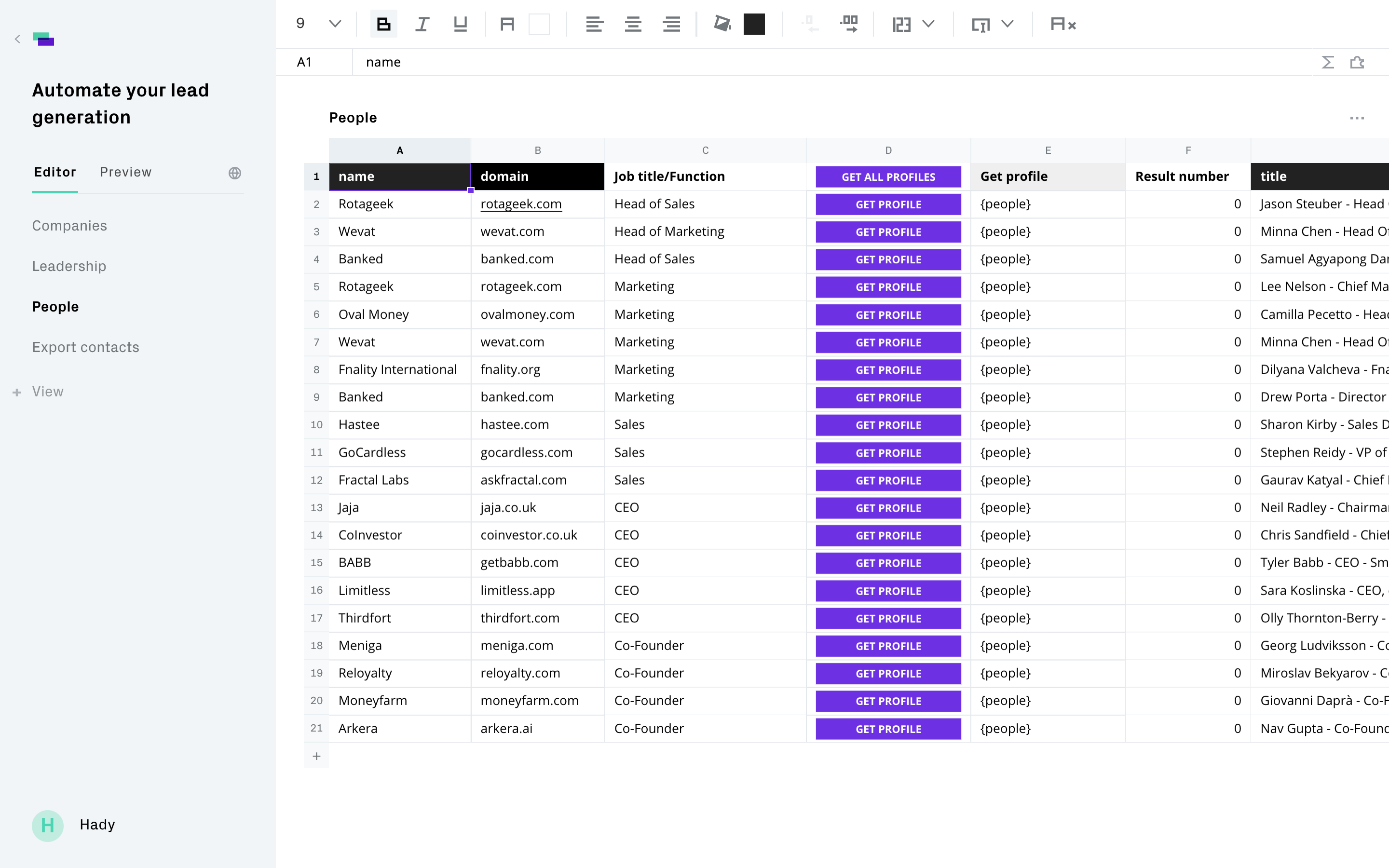Increase decimal places
The height and width of the screenshot is (868, 1389).
pos(849,24)
